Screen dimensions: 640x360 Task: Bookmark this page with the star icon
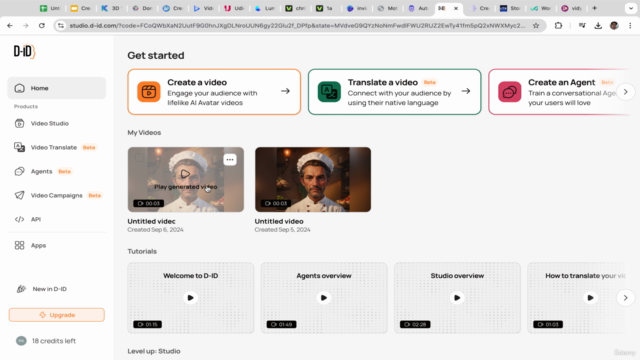click(x=536, y=26)
